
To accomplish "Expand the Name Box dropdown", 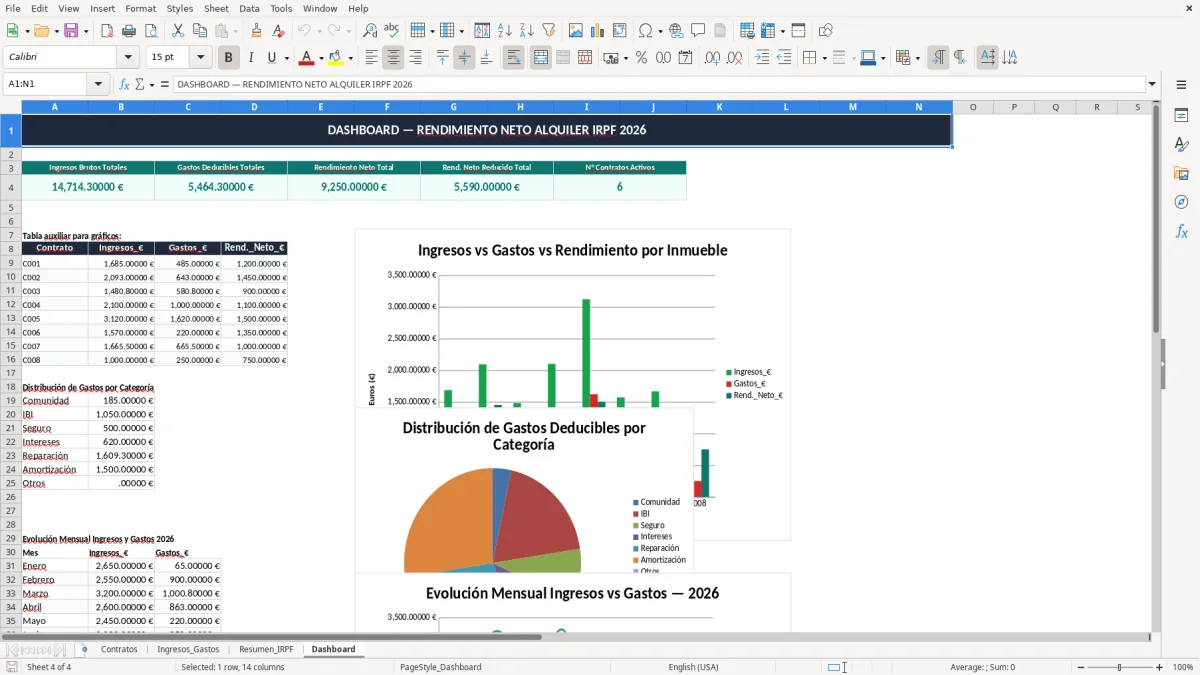I will pyautogui.click(x=97, y=85).
